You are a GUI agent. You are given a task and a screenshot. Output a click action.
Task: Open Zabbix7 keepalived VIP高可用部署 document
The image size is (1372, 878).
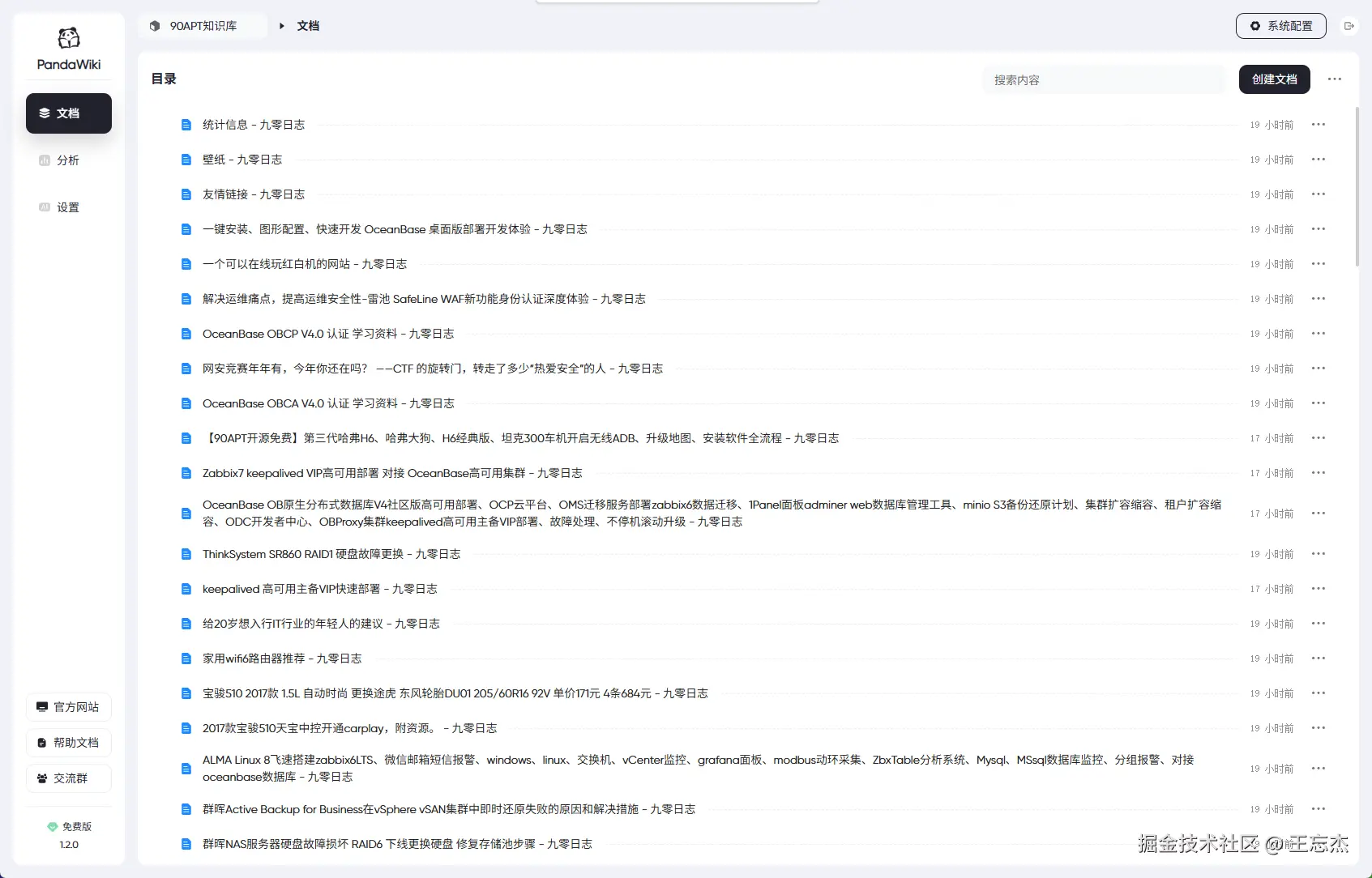coord(392,473)
